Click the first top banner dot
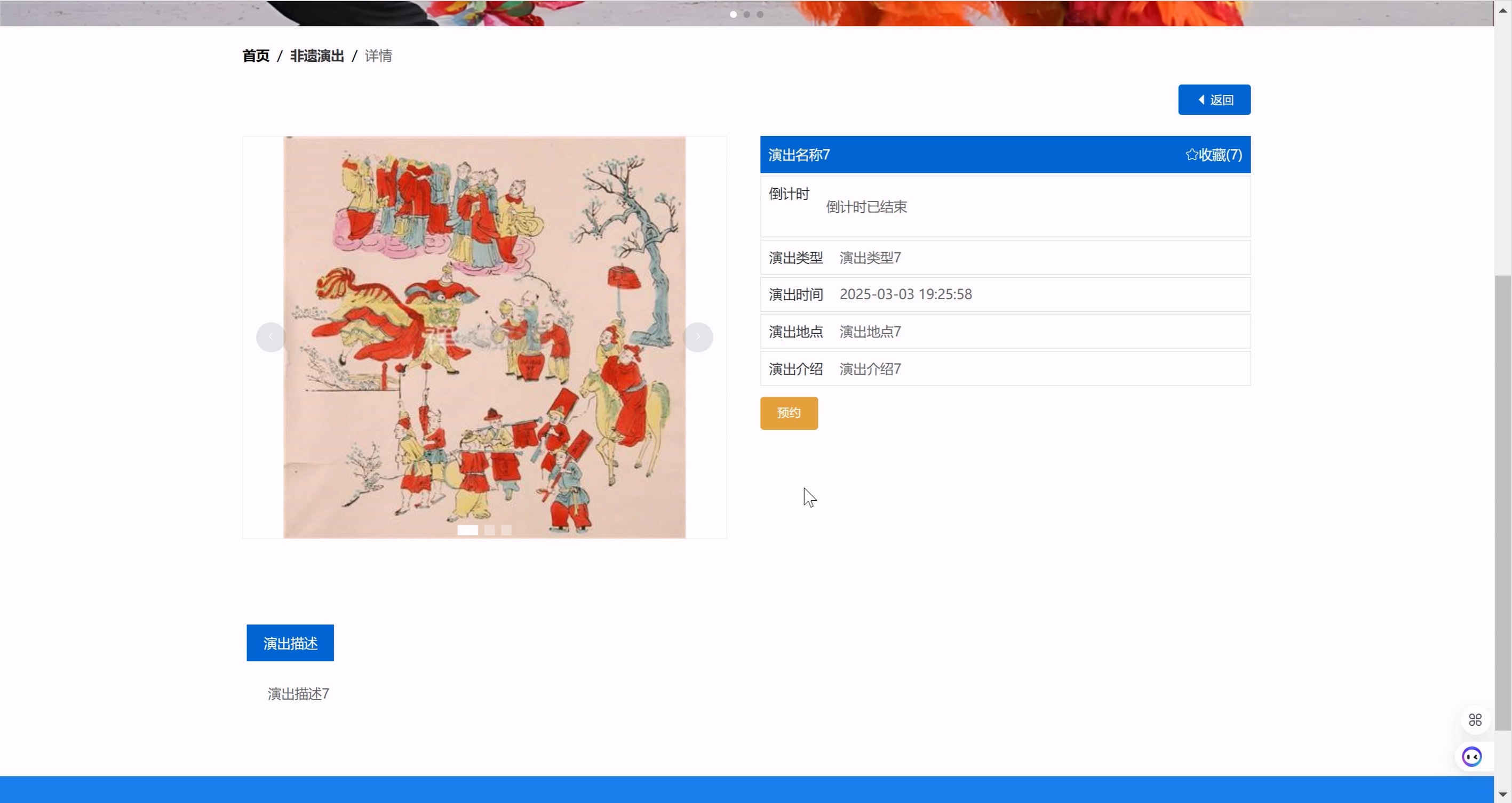This screenshot has height=803, width=1512. 733,15
